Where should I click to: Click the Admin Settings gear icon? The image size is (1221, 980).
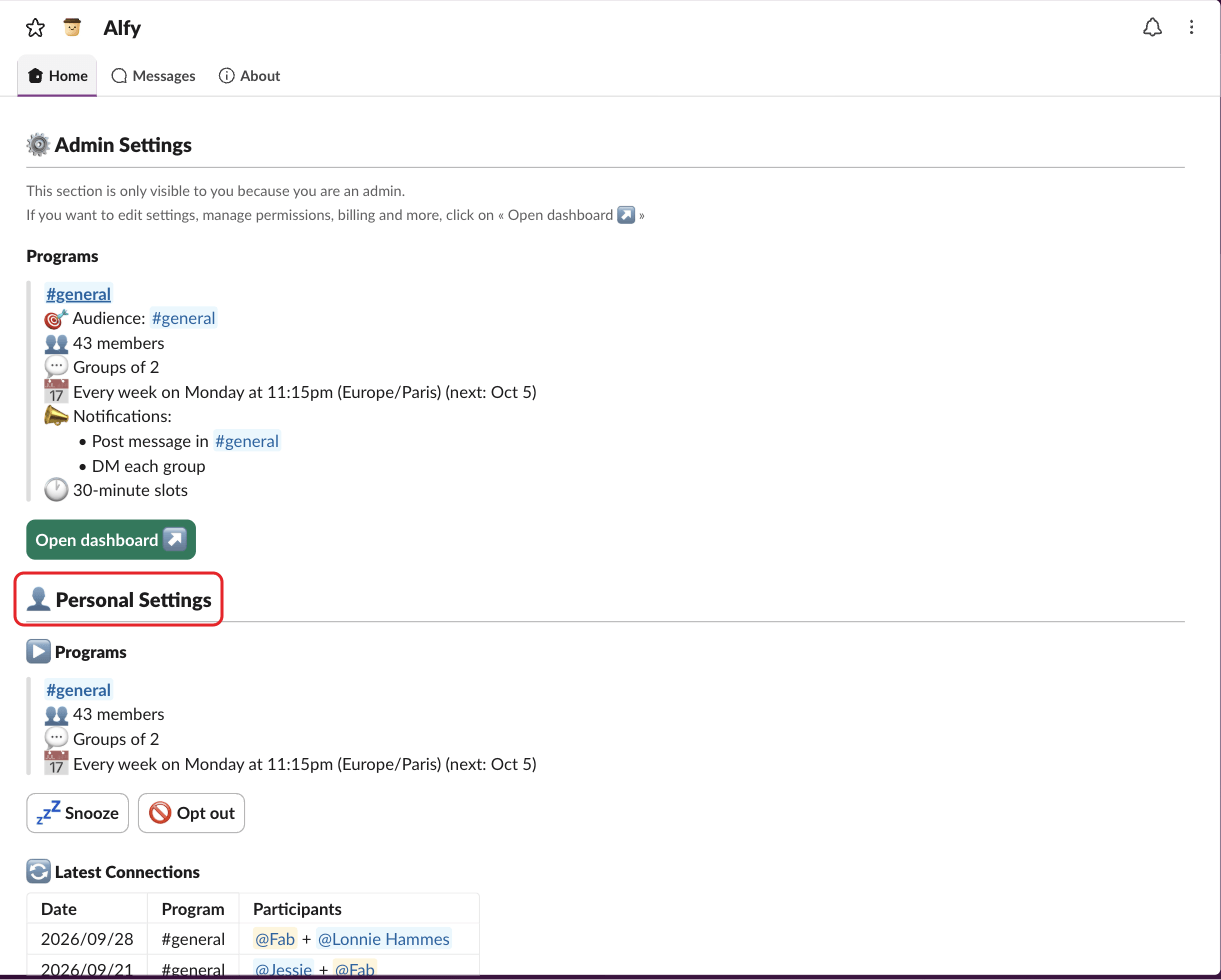click(38, 145)
